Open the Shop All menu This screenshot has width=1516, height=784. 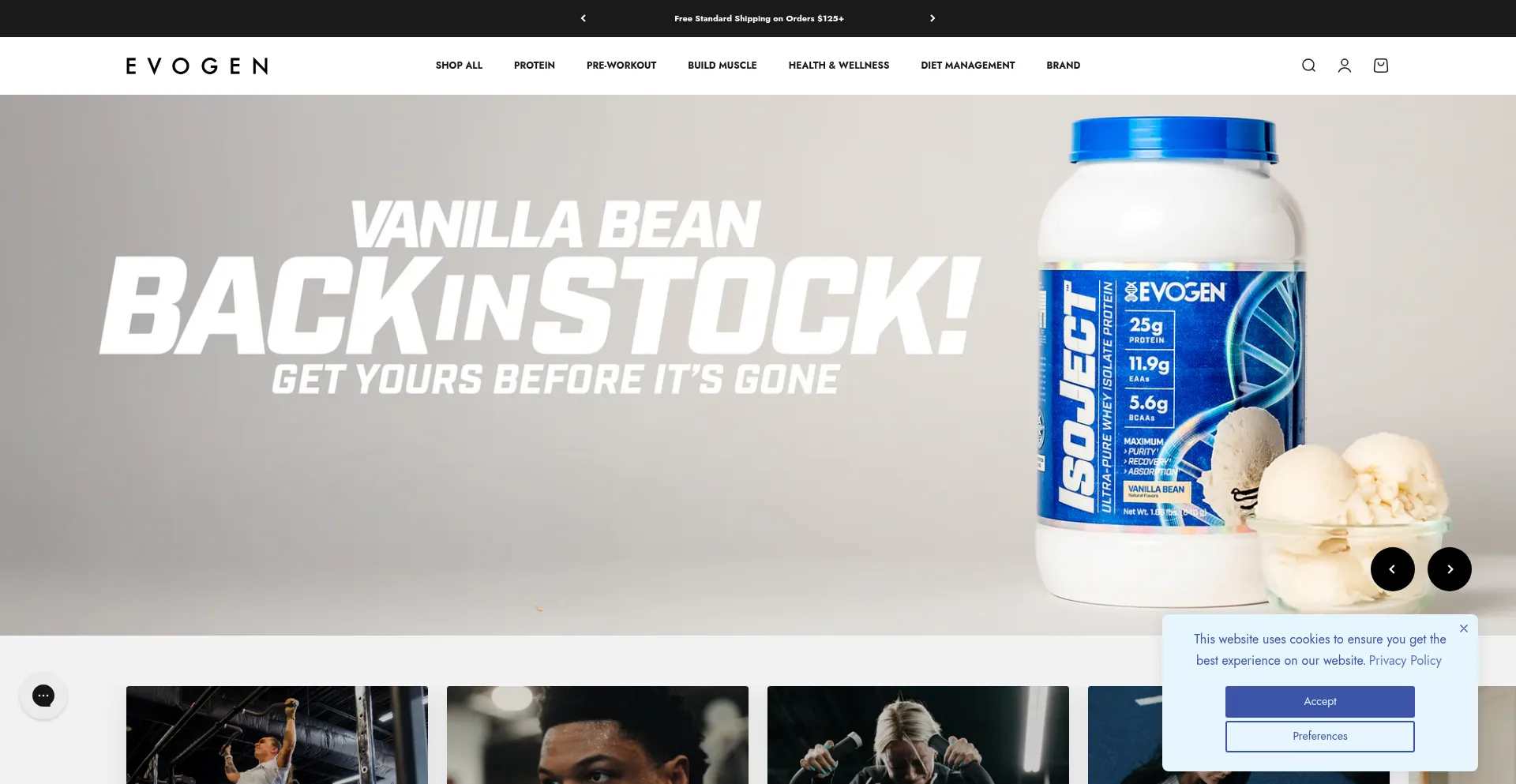pyautogui.click(x=459, y=66)
